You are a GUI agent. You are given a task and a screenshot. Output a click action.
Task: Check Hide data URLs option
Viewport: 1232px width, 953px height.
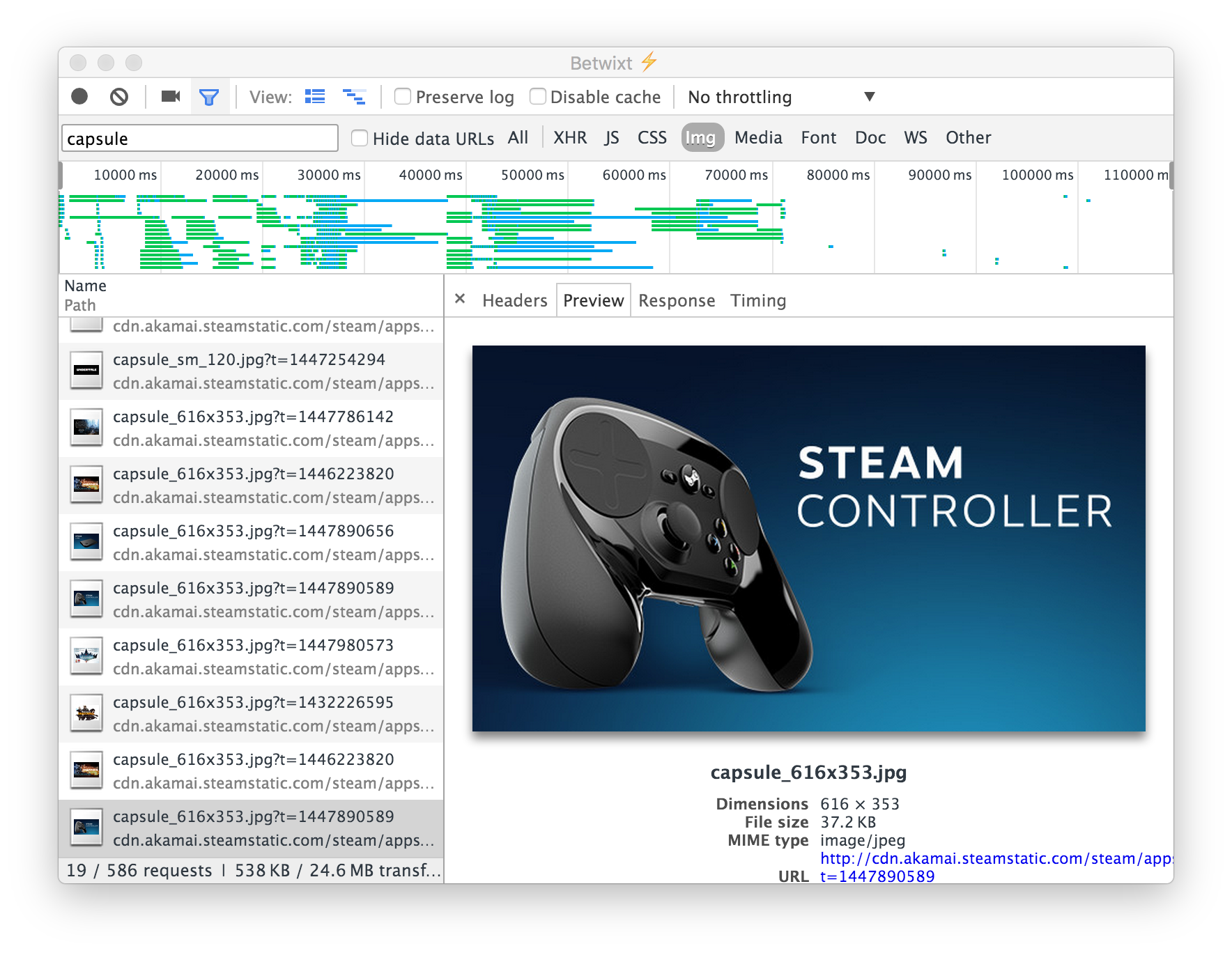click(x=360, y=138)
